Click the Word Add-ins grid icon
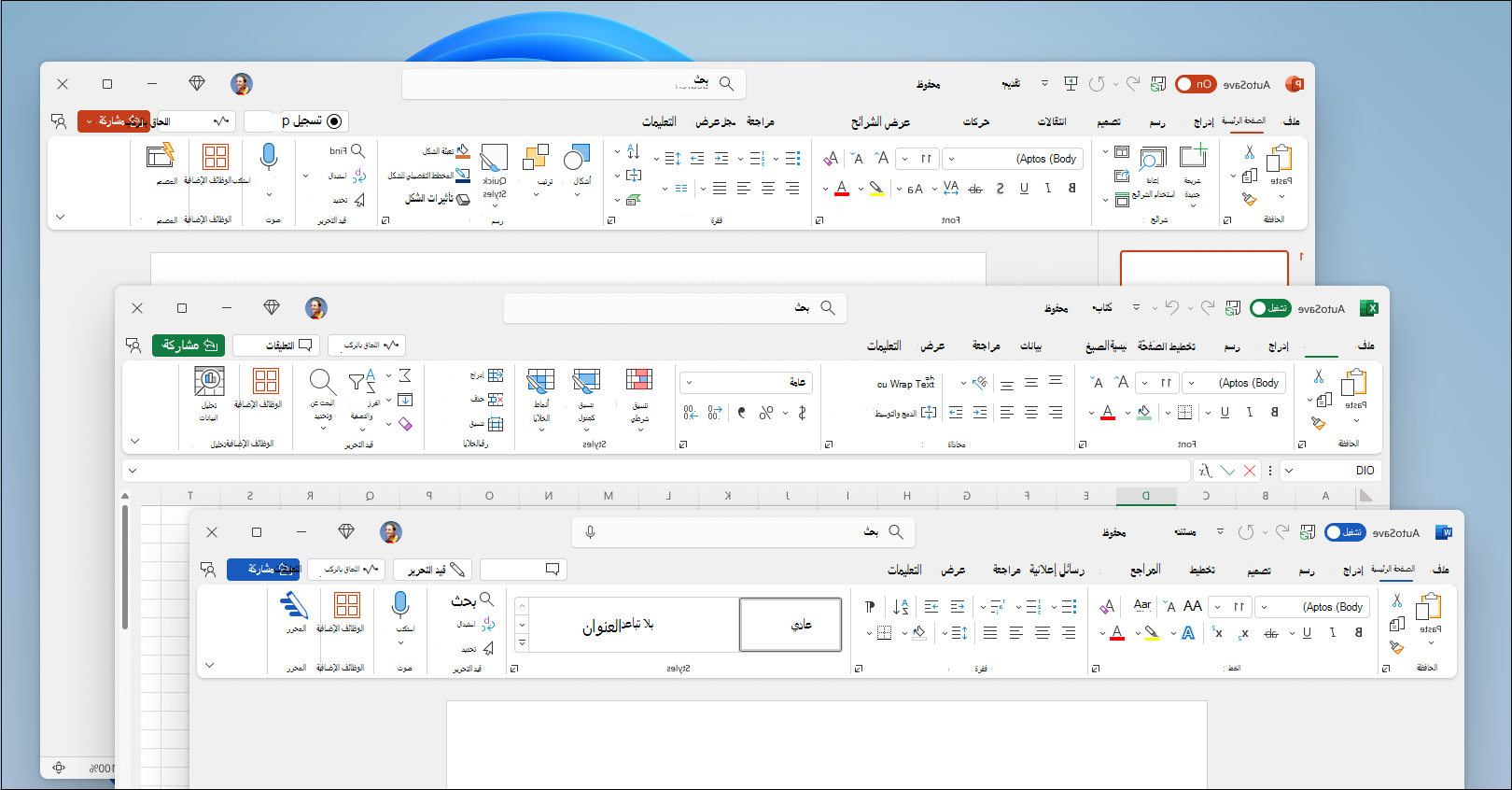This screenshot has width=1512, height=790. click(347, 604)
